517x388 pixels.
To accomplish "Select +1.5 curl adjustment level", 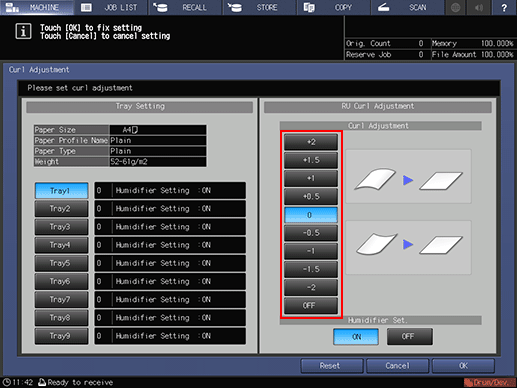I will (311, 160).
